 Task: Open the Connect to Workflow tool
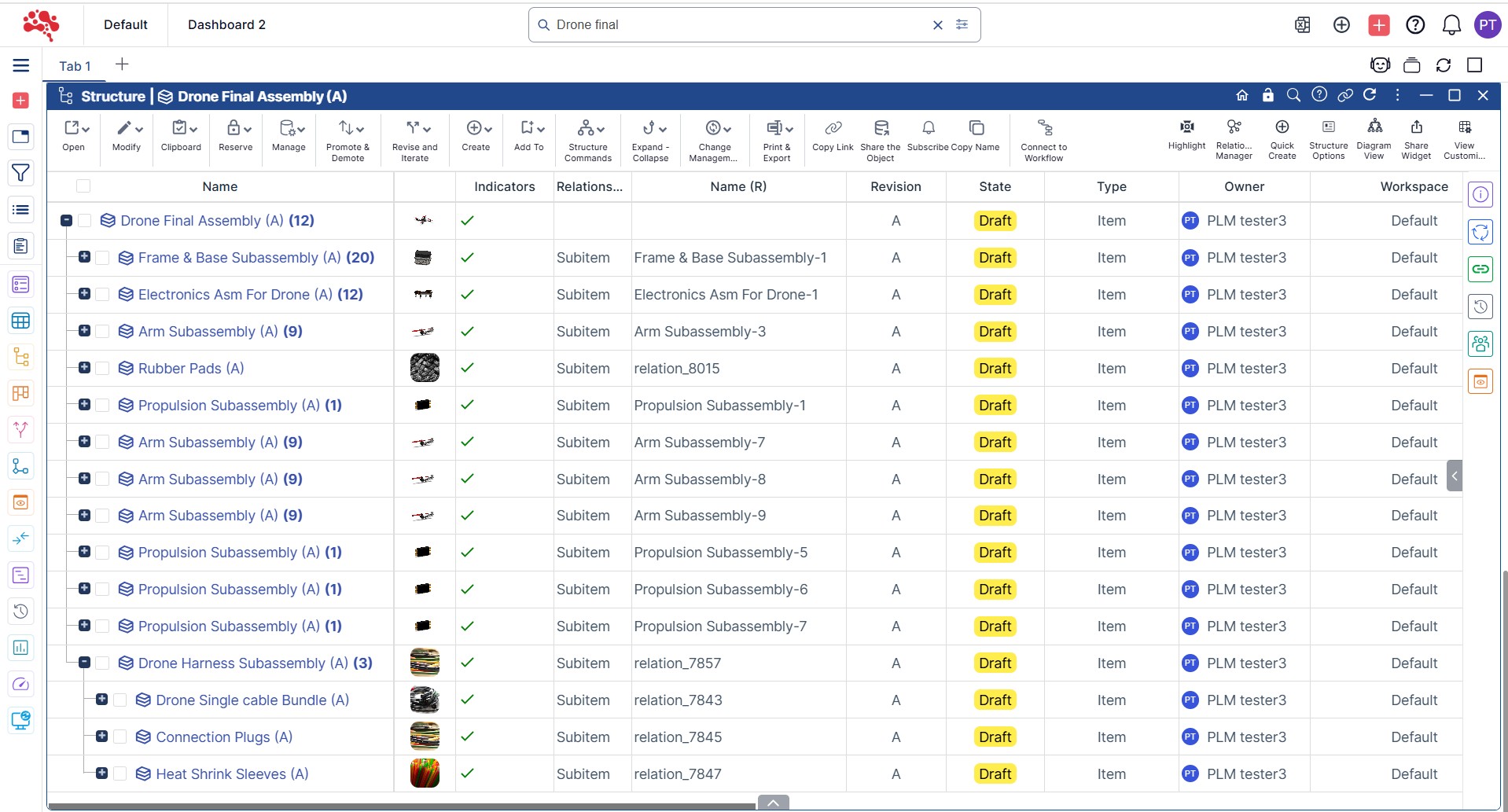click(1043, 128)
